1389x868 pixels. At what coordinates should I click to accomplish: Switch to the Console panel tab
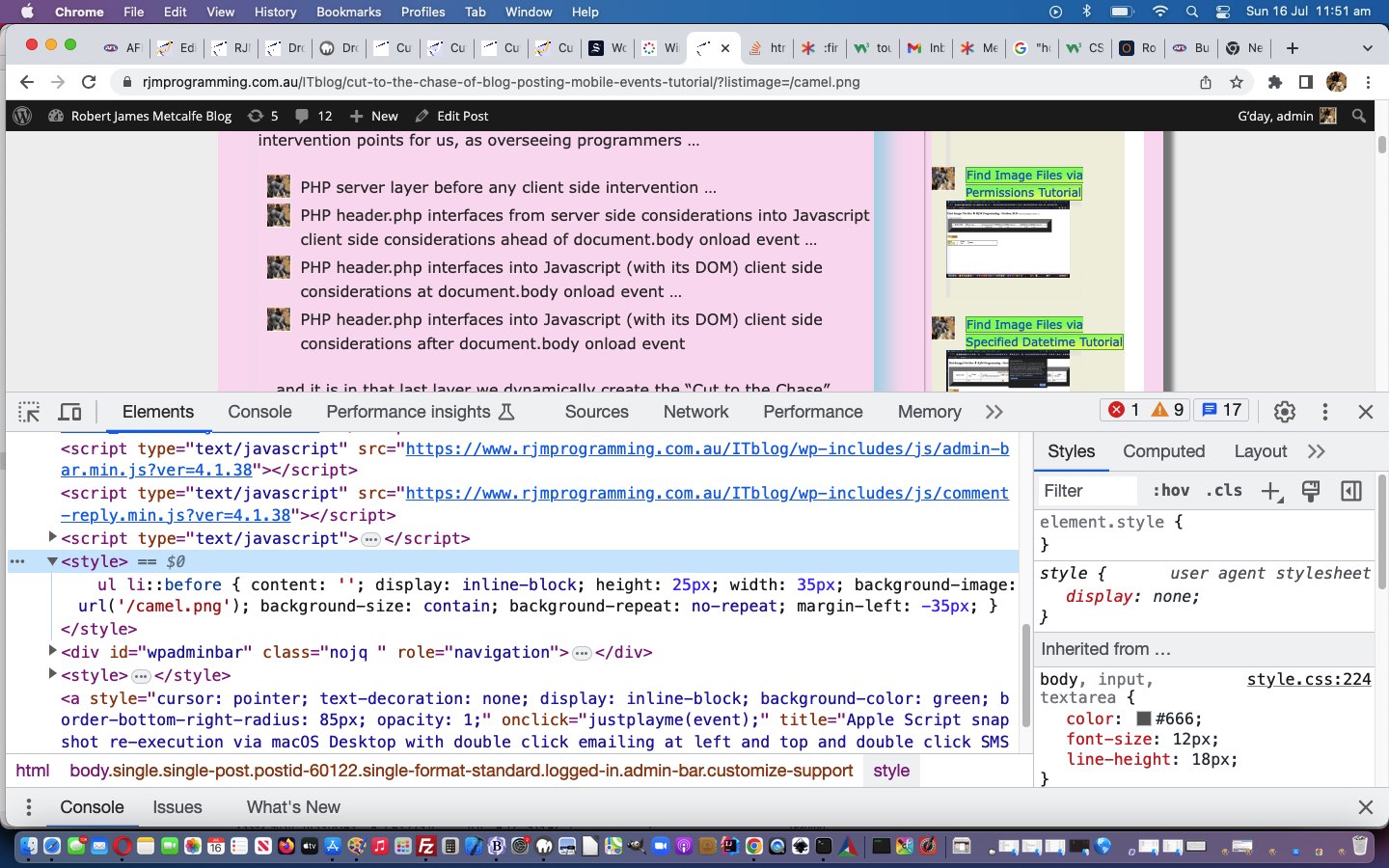[x=259, y=412]
